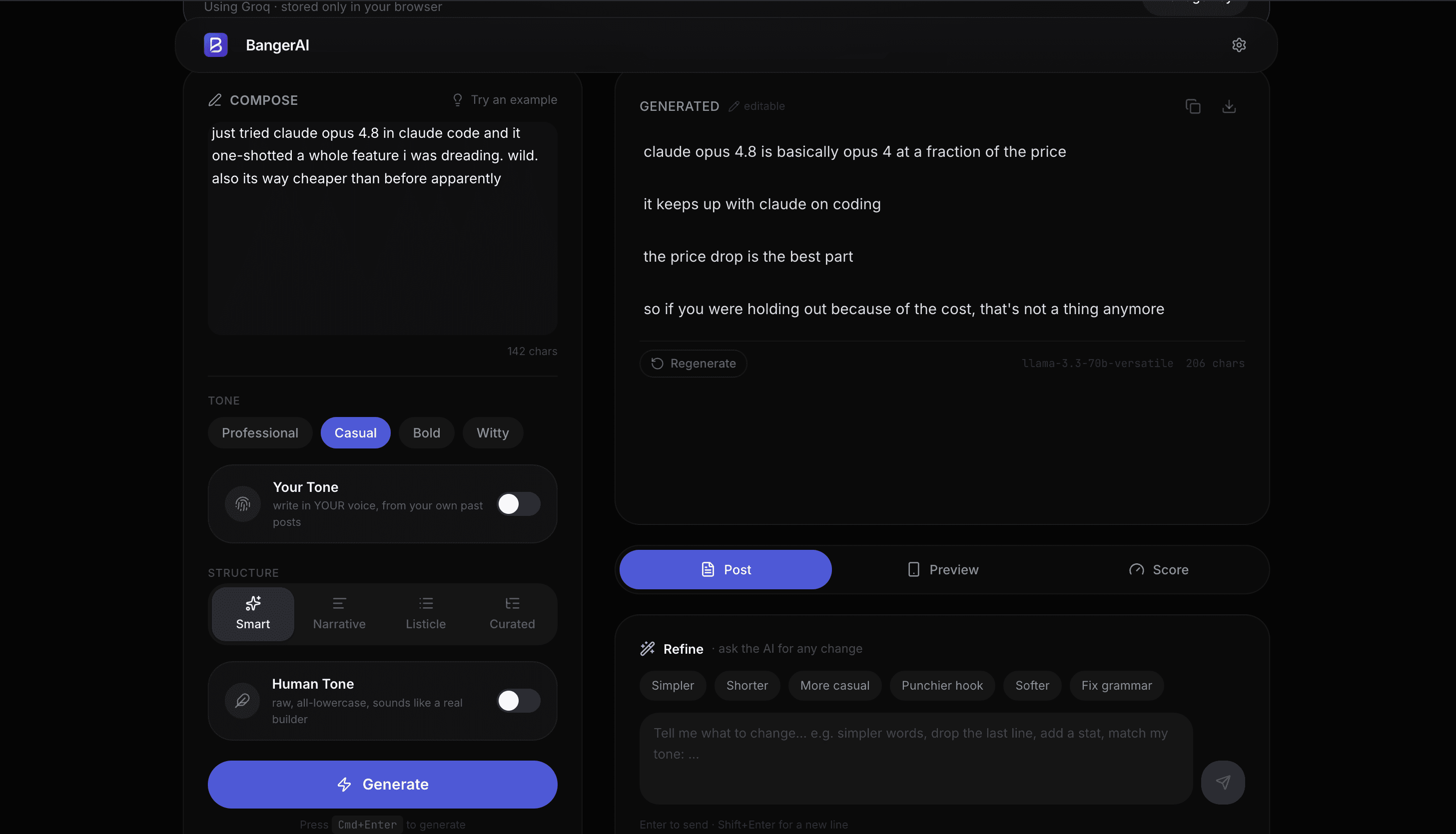
Task: Select the Casual tone
Action: point(355,433)
